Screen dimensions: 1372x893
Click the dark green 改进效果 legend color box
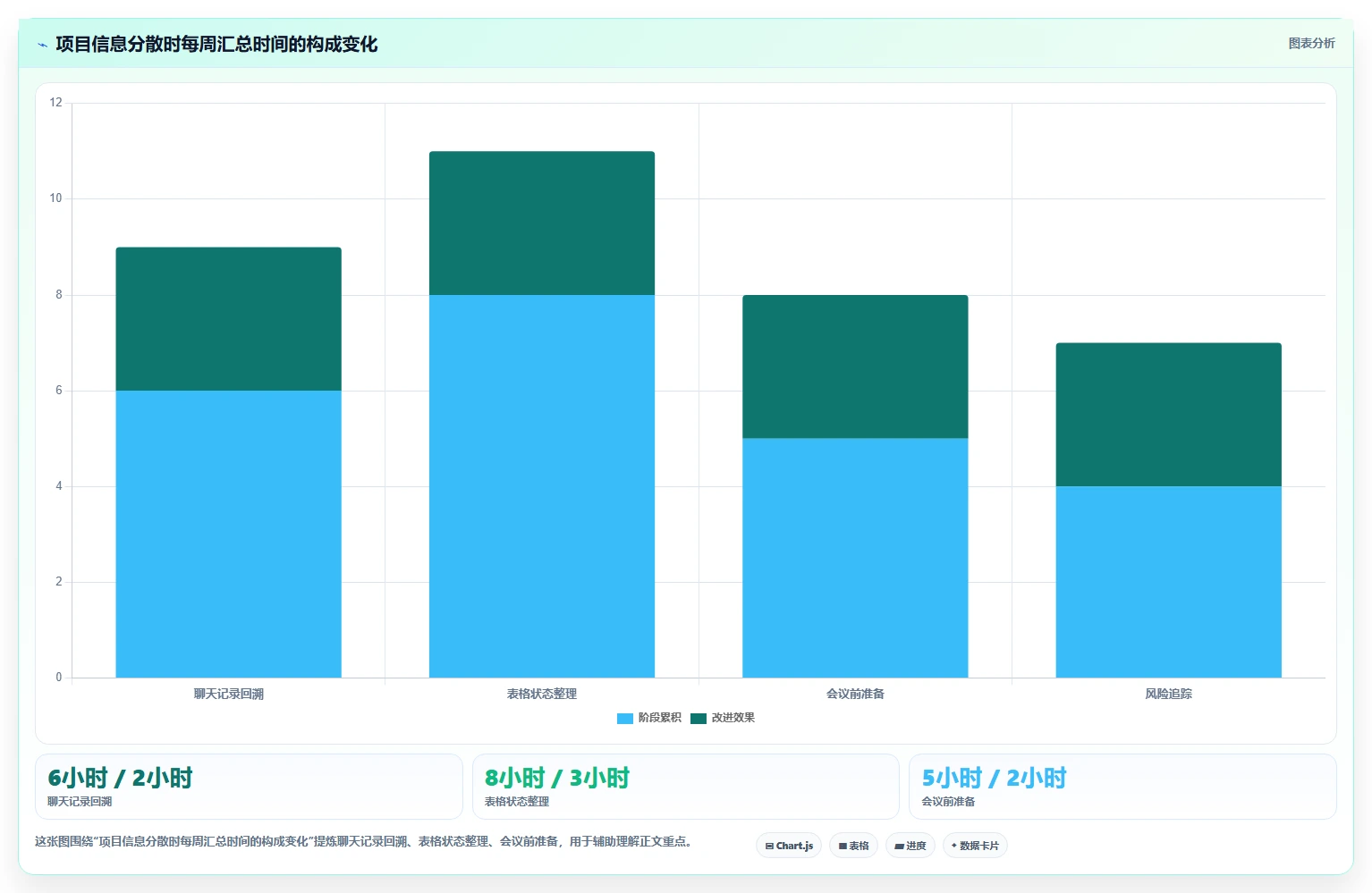pyautogui.click(x=699, y=718)
